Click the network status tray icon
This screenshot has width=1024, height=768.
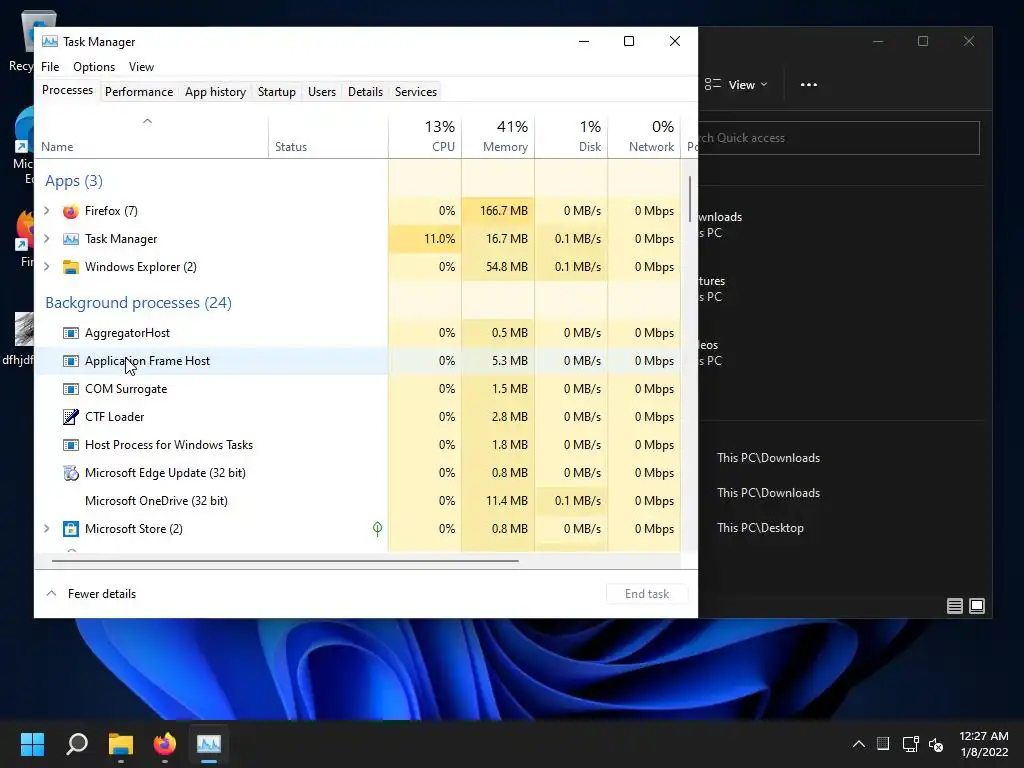pyautogui.click(x=910, y=744)
